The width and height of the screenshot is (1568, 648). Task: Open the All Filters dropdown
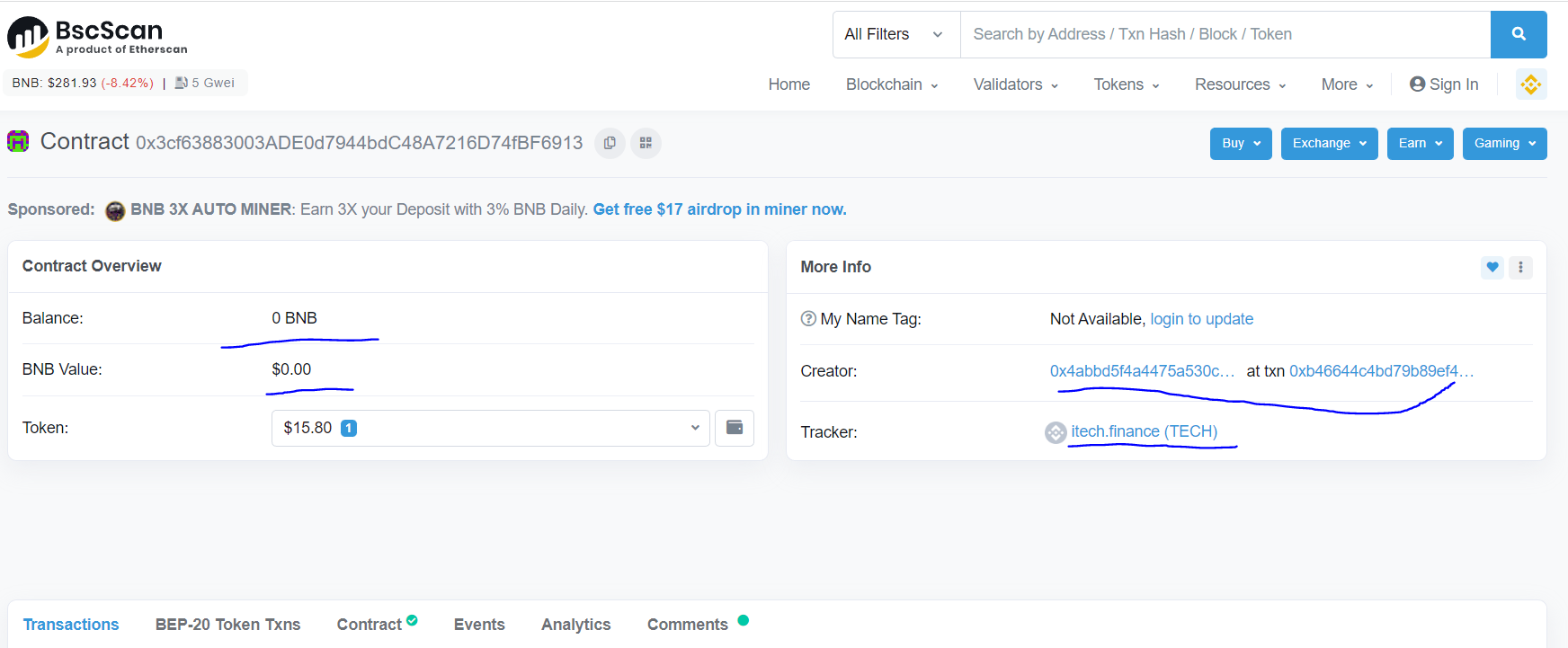(x=896, y=34)
